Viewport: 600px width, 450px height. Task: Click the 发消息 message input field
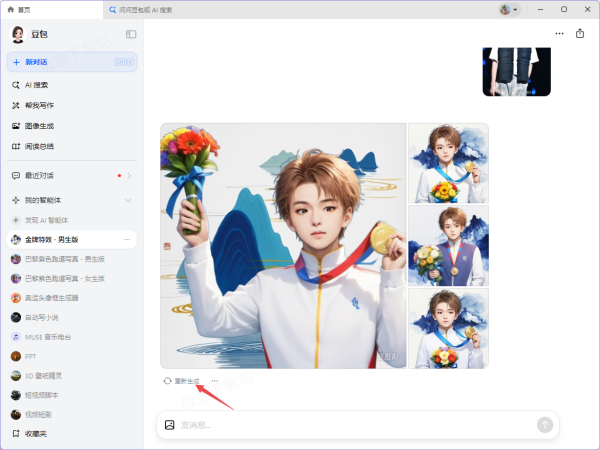350,425
